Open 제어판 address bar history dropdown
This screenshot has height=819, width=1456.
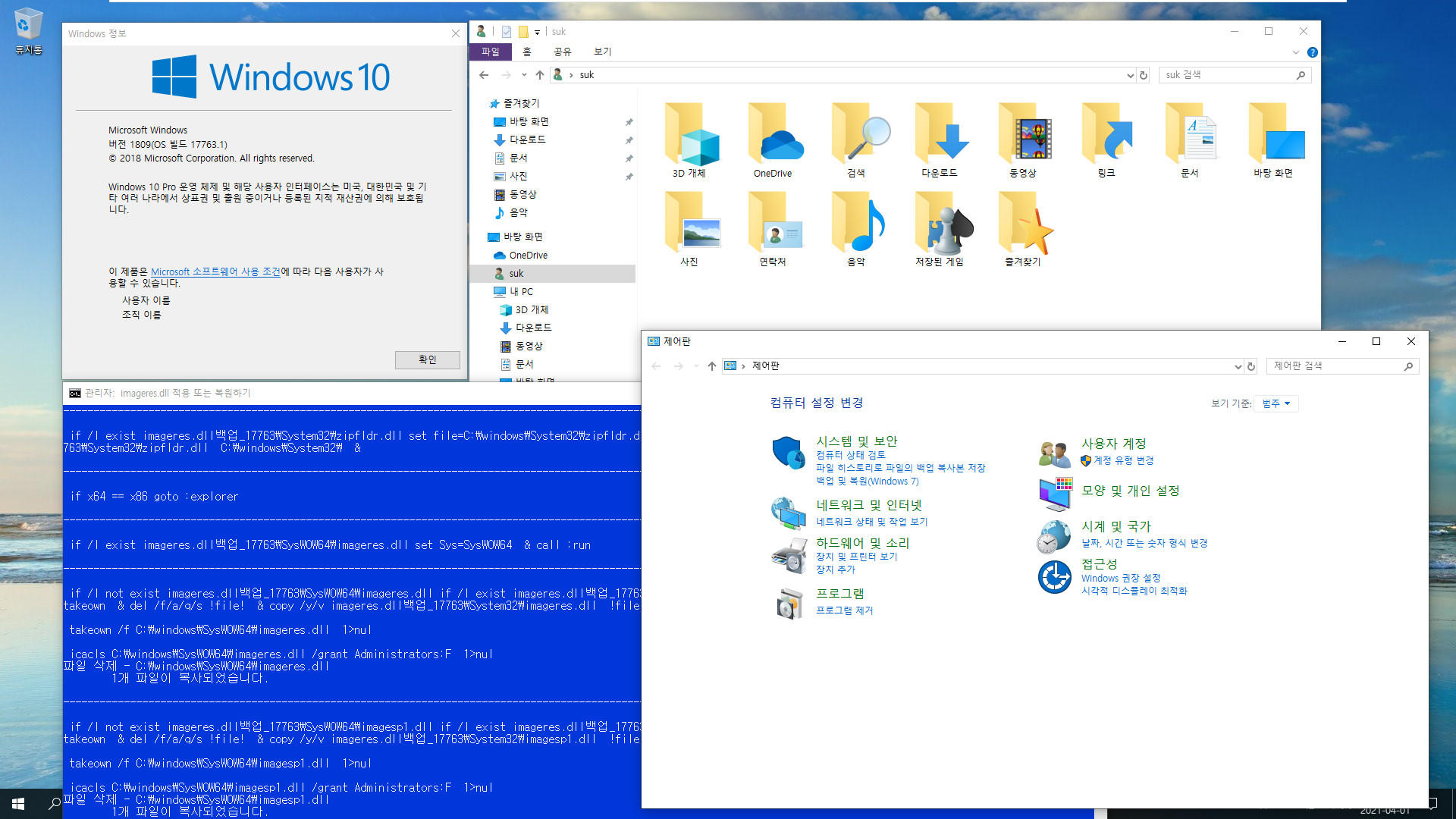(x=1238, y=366)
